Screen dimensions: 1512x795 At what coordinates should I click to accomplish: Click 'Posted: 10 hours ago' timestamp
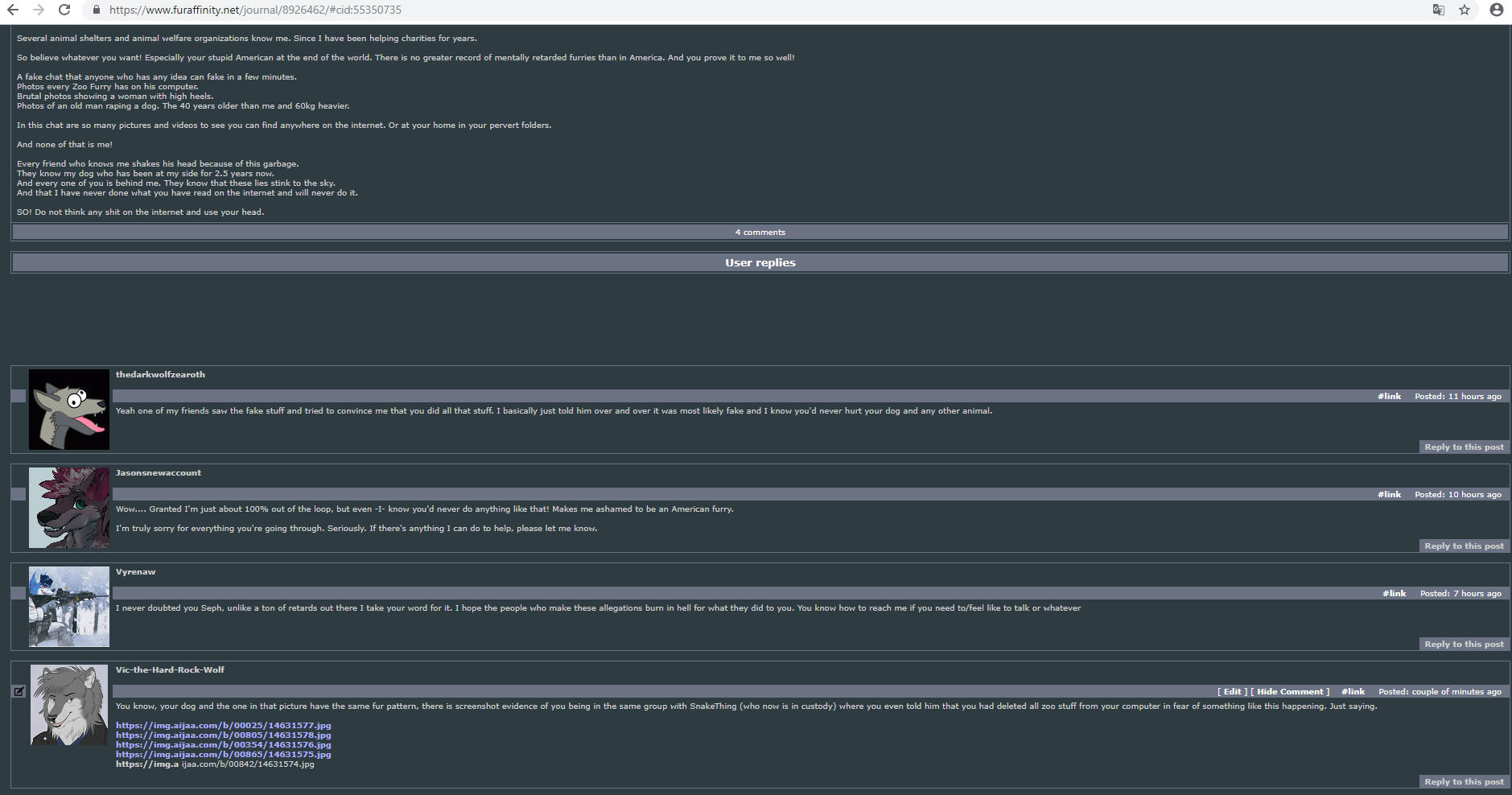pyautogui.click(x=1458, y=494)
